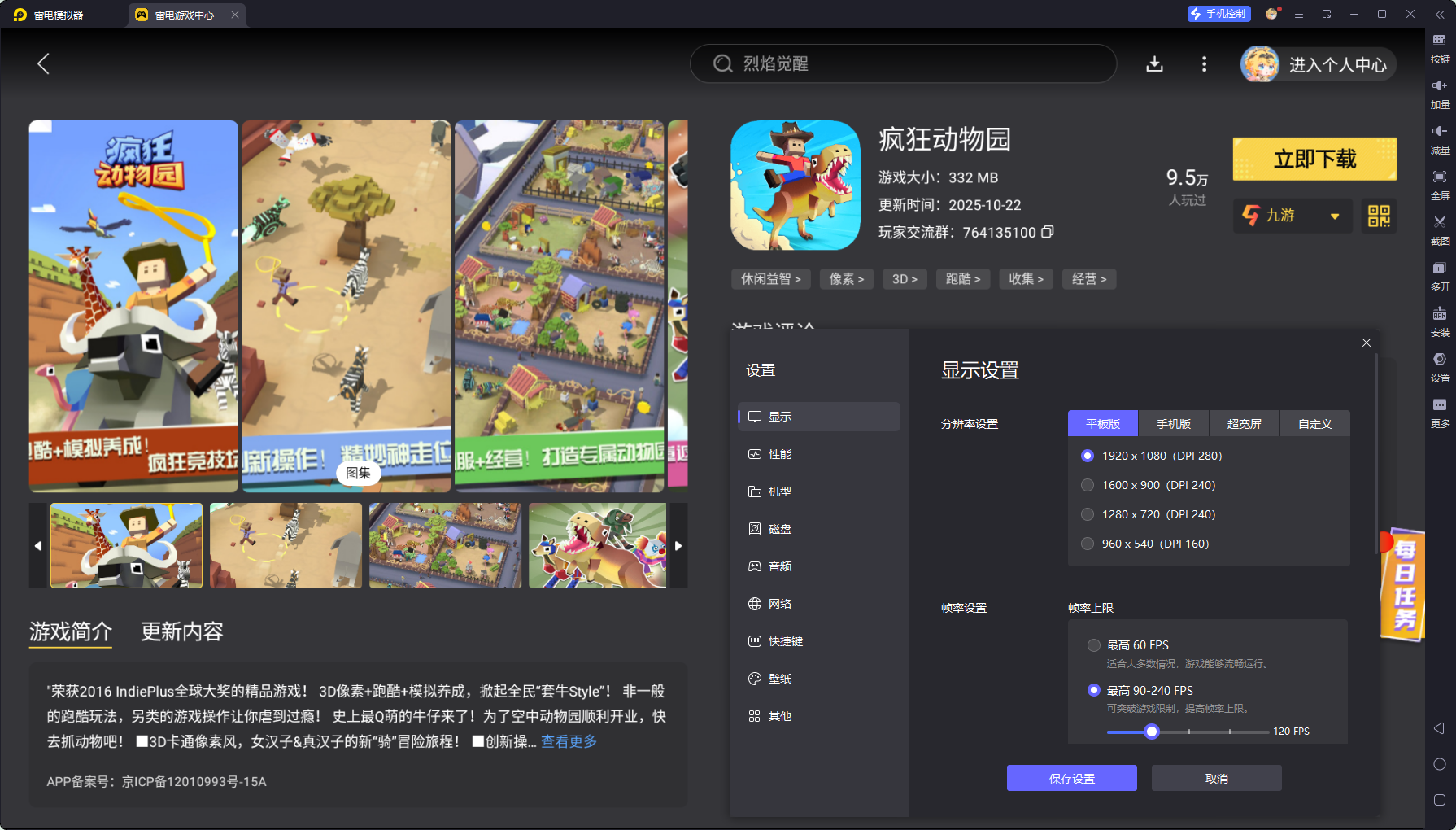Screen dimensions: 1456x830
Task: Switch to the 手机版 resolution tab
Action: (x=1174, y=424)
